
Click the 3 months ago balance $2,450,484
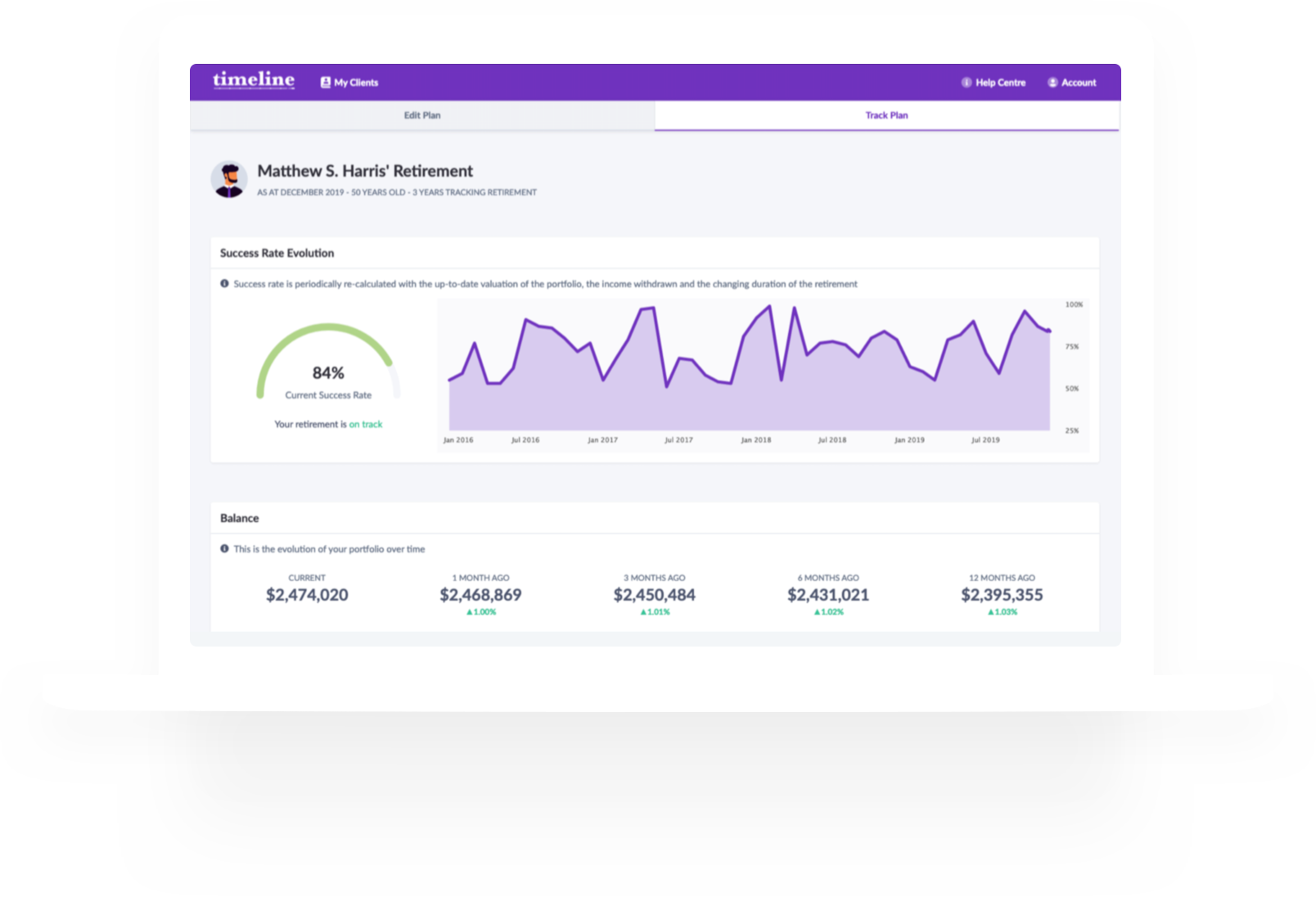pos(655,595)
